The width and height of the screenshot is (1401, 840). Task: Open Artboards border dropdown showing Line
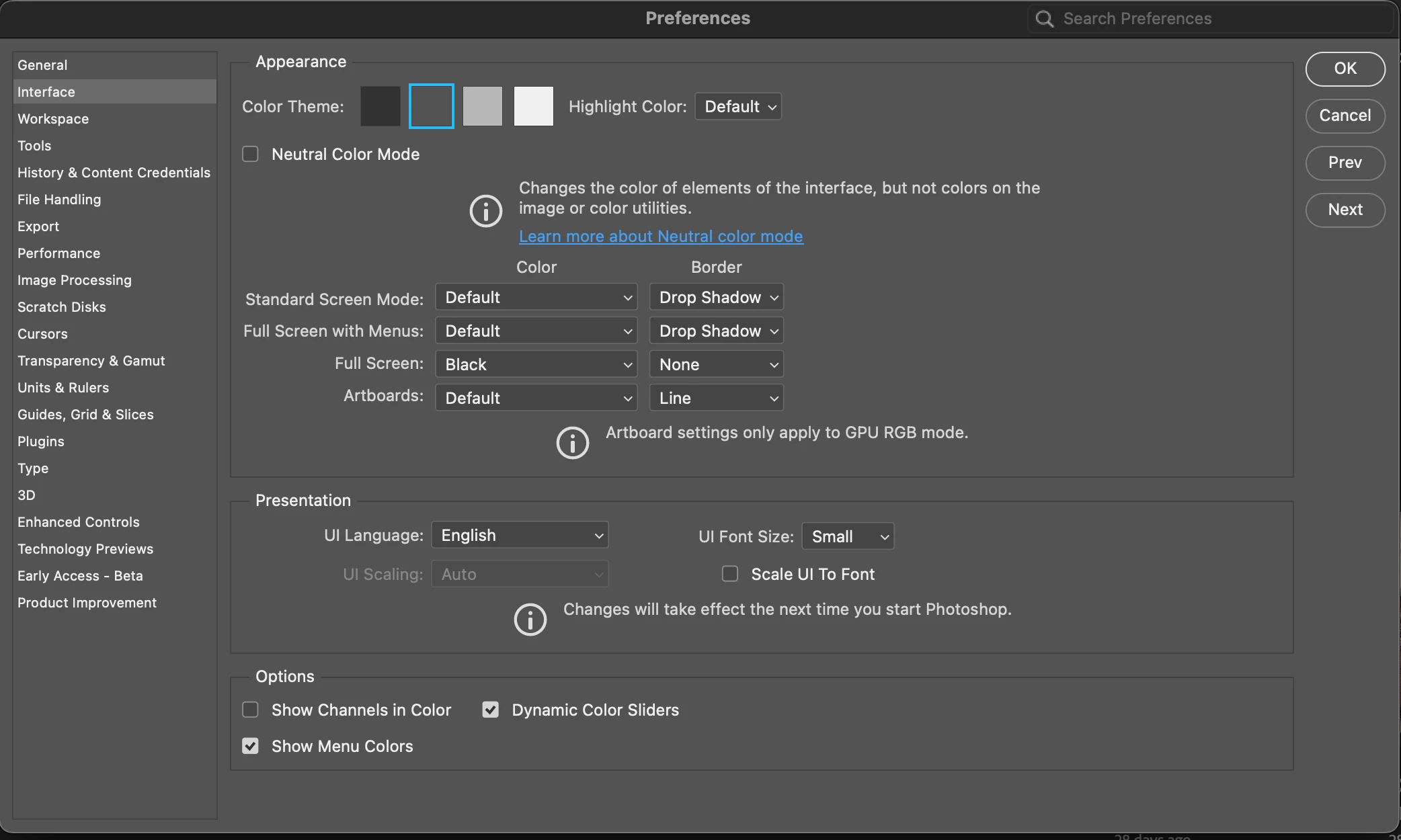point(717,398)
